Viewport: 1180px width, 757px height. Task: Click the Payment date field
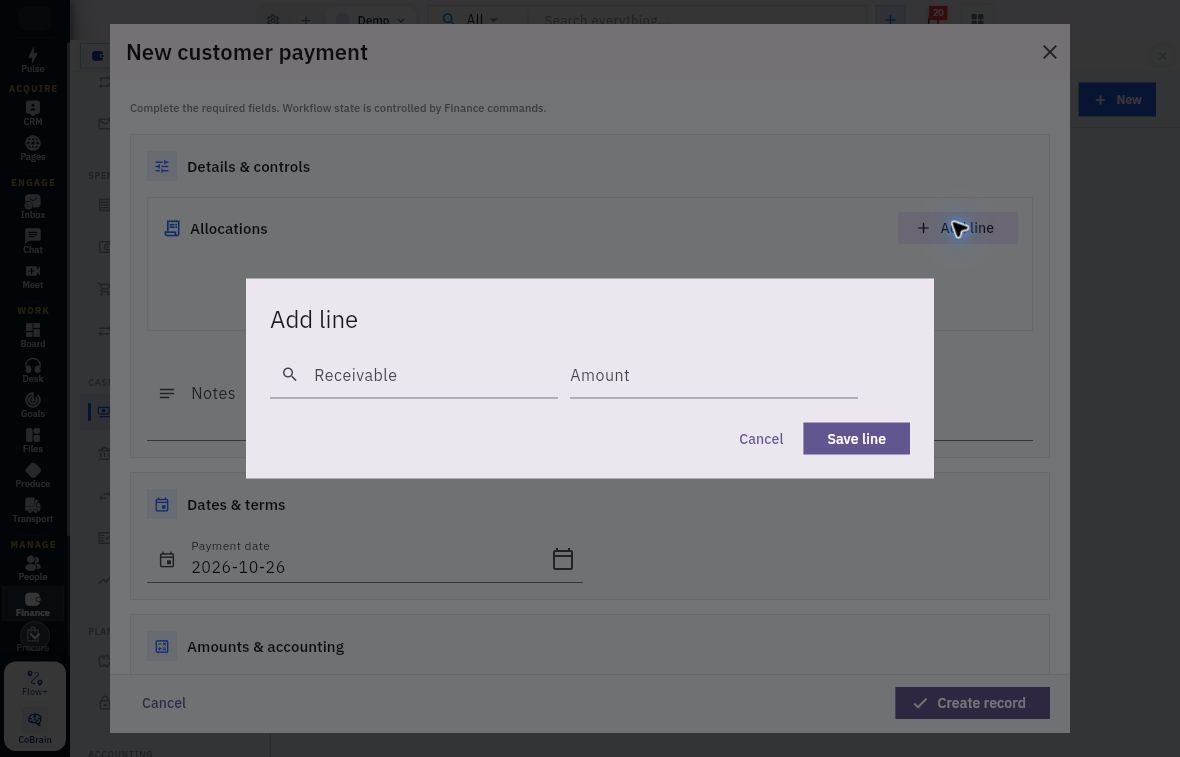[364, 560]
